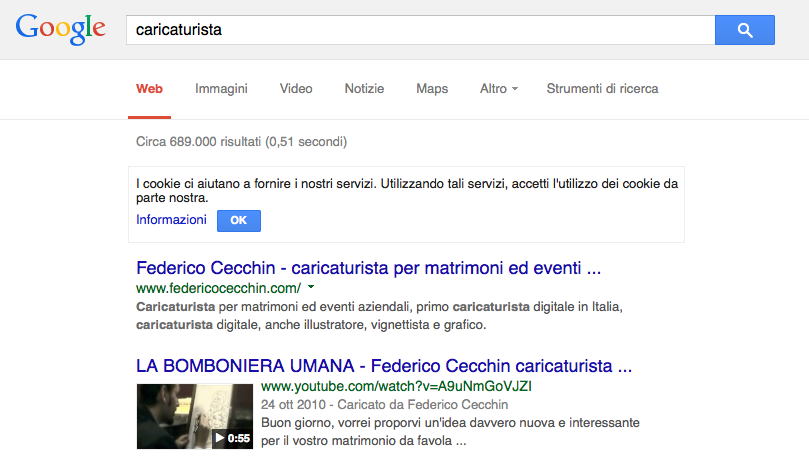Click the 24 ott 2010 upload date text
Screen dimensions: 809x467
click(x=293, y=405)
